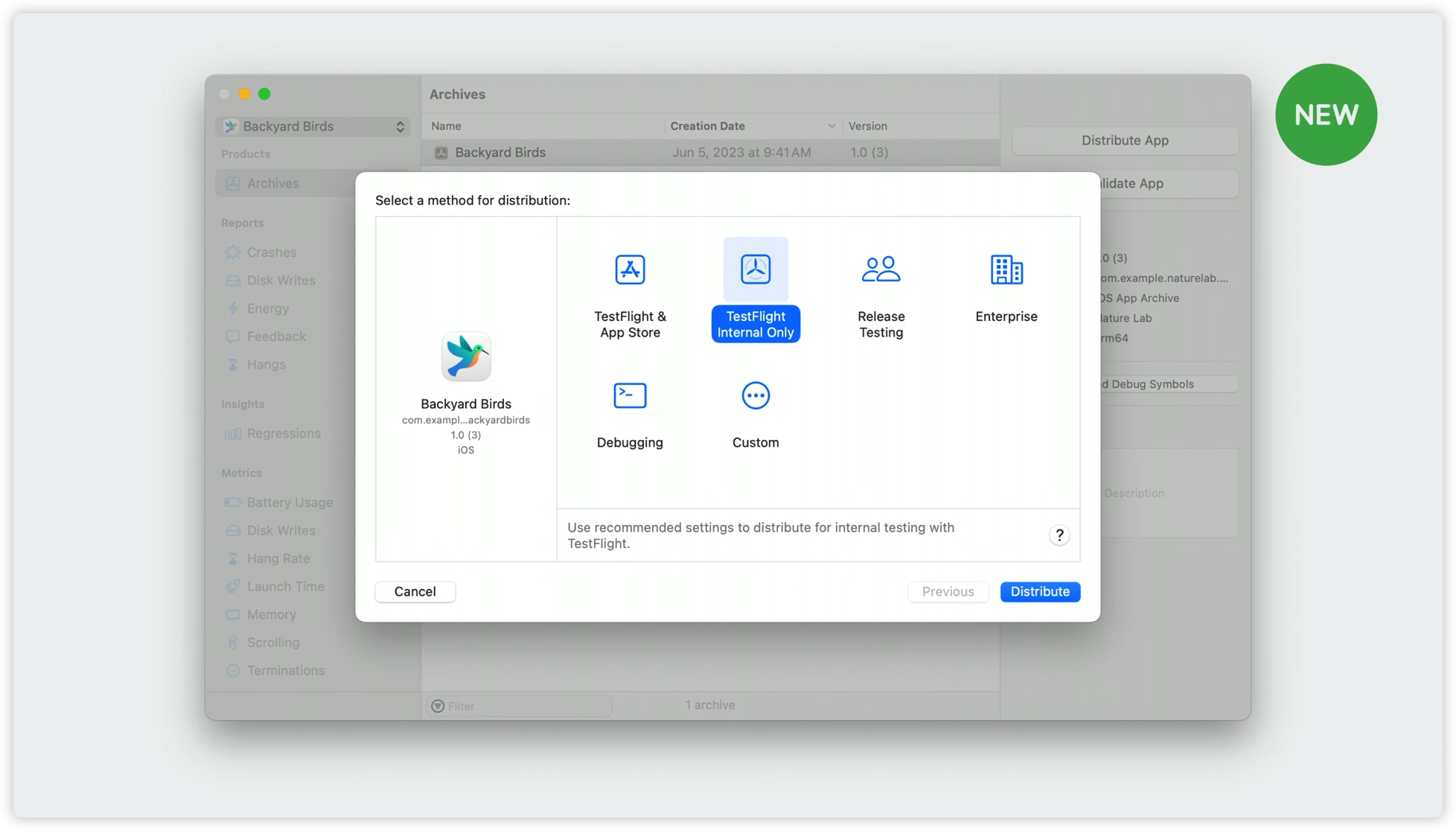Click the yellow minimize window button
Screen dimensions: 1456x831
(x=244, y=94)
